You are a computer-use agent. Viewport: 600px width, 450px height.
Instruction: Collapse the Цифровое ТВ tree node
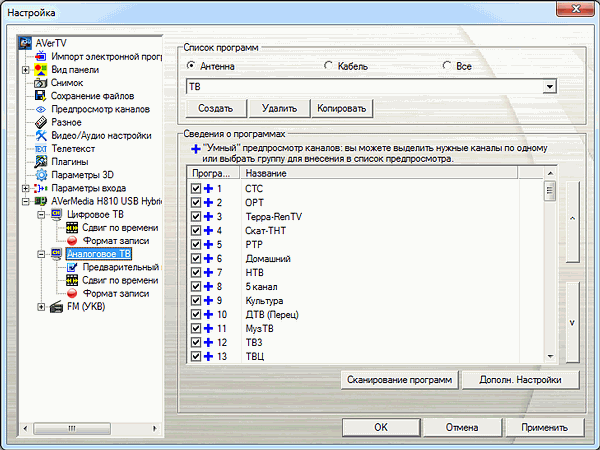[41, 215]
